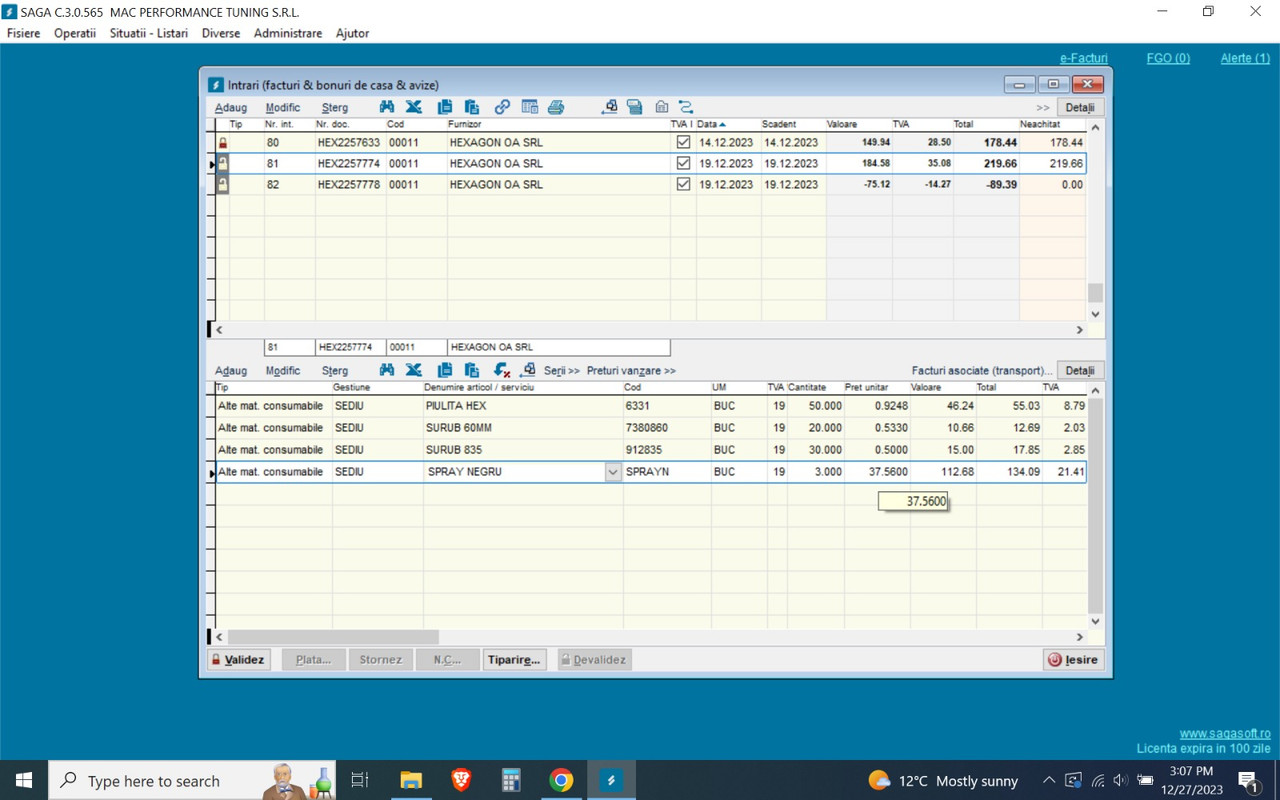Click the stacked documents icon in upper toolbar
Screen dimensions: 1280x800
click(x=634, y=107)
